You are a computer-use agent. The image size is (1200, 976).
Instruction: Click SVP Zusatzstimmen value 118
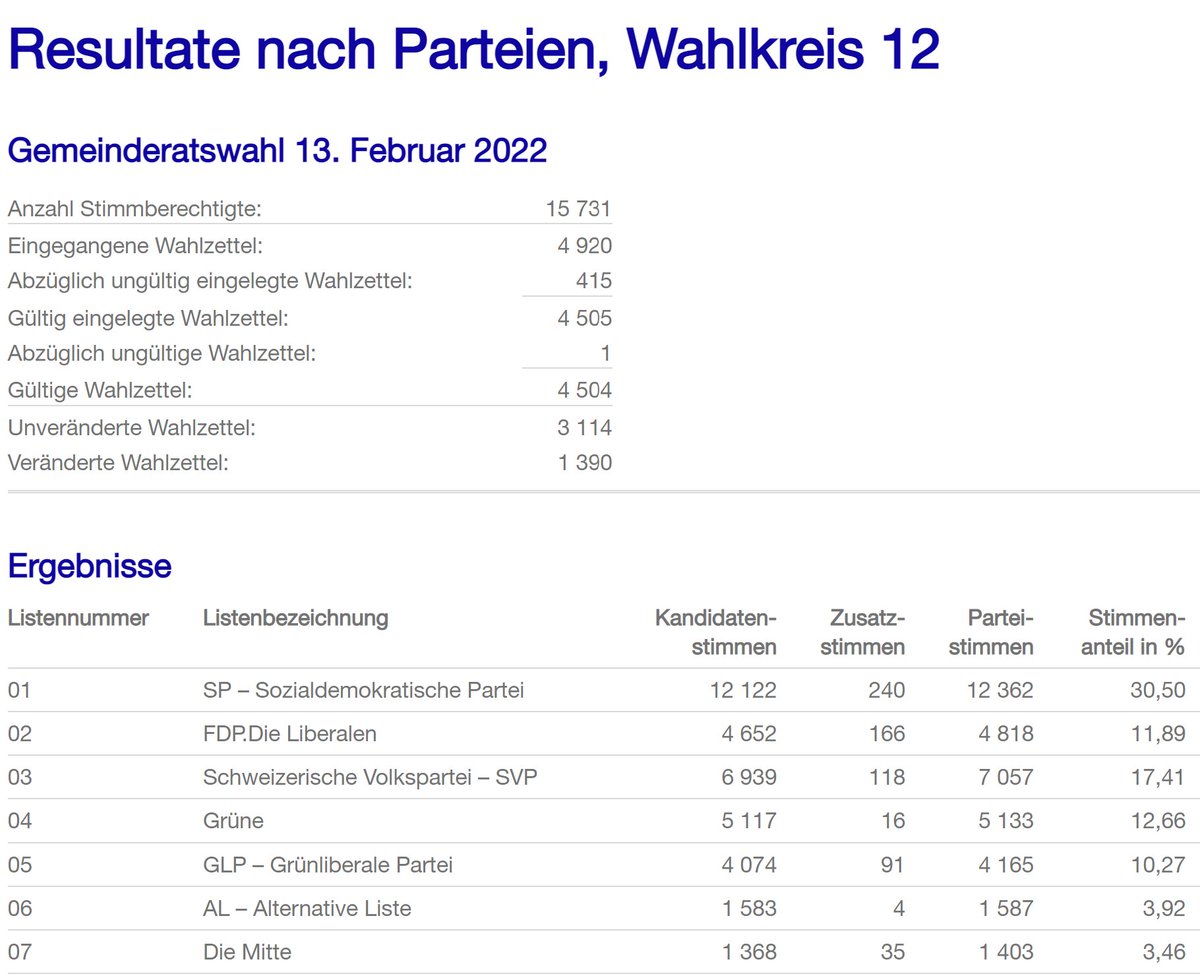click(886, 777)
